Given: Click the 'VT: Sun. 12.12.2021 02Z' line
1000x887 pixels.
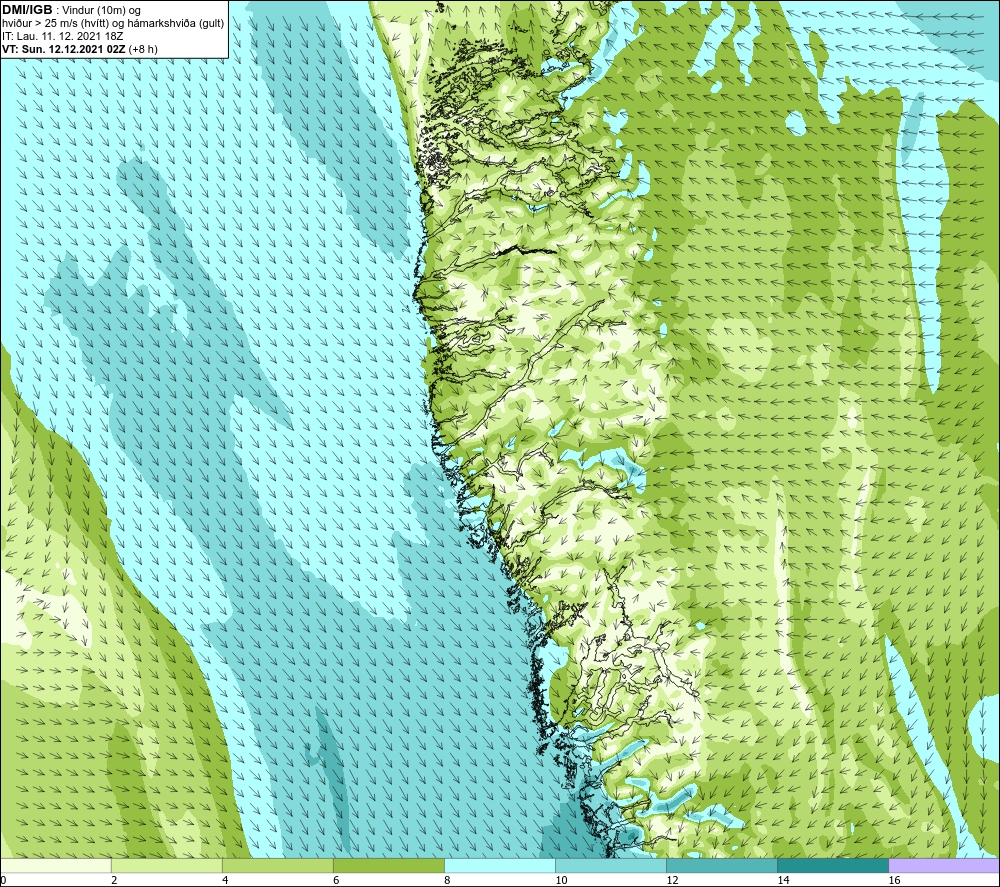Looking at the screenshot, I should pos(64,48).
